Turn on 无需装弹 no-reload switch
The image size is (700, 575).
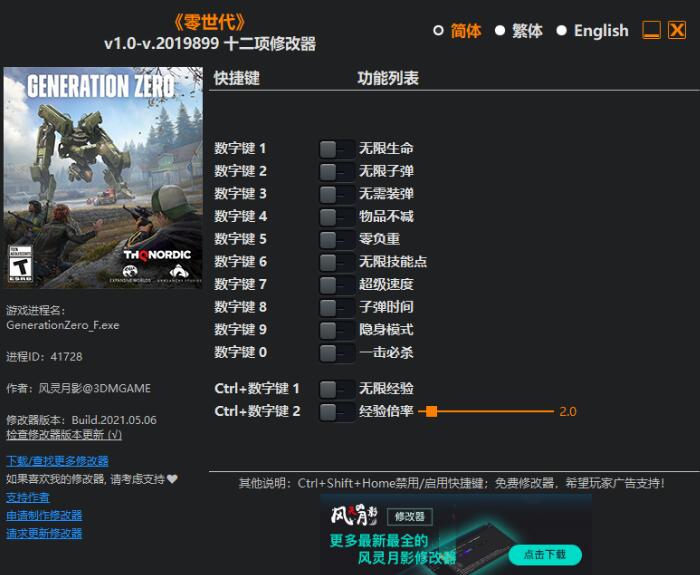[x=337, y=195]
